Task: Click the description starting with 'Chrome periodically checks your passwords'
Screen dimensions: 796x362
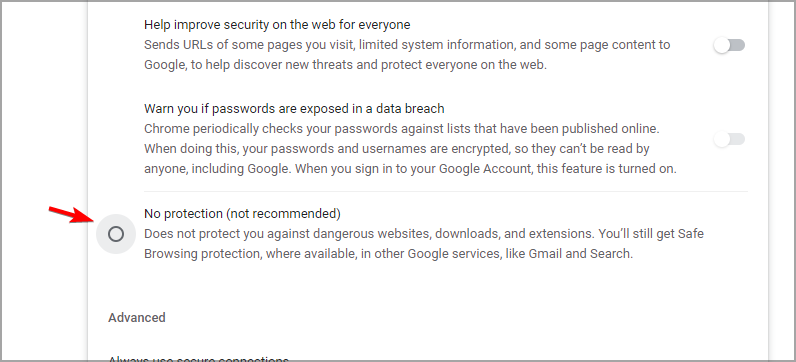Action: click(410, 149)
